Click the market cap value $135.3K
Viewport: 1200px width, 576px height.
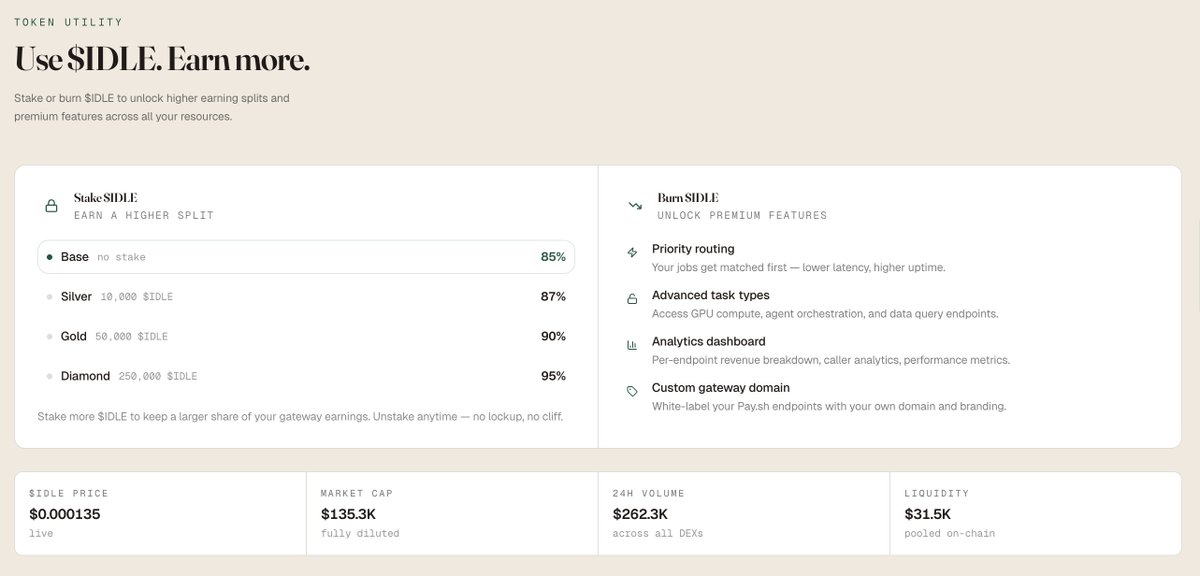coord(348,514)
